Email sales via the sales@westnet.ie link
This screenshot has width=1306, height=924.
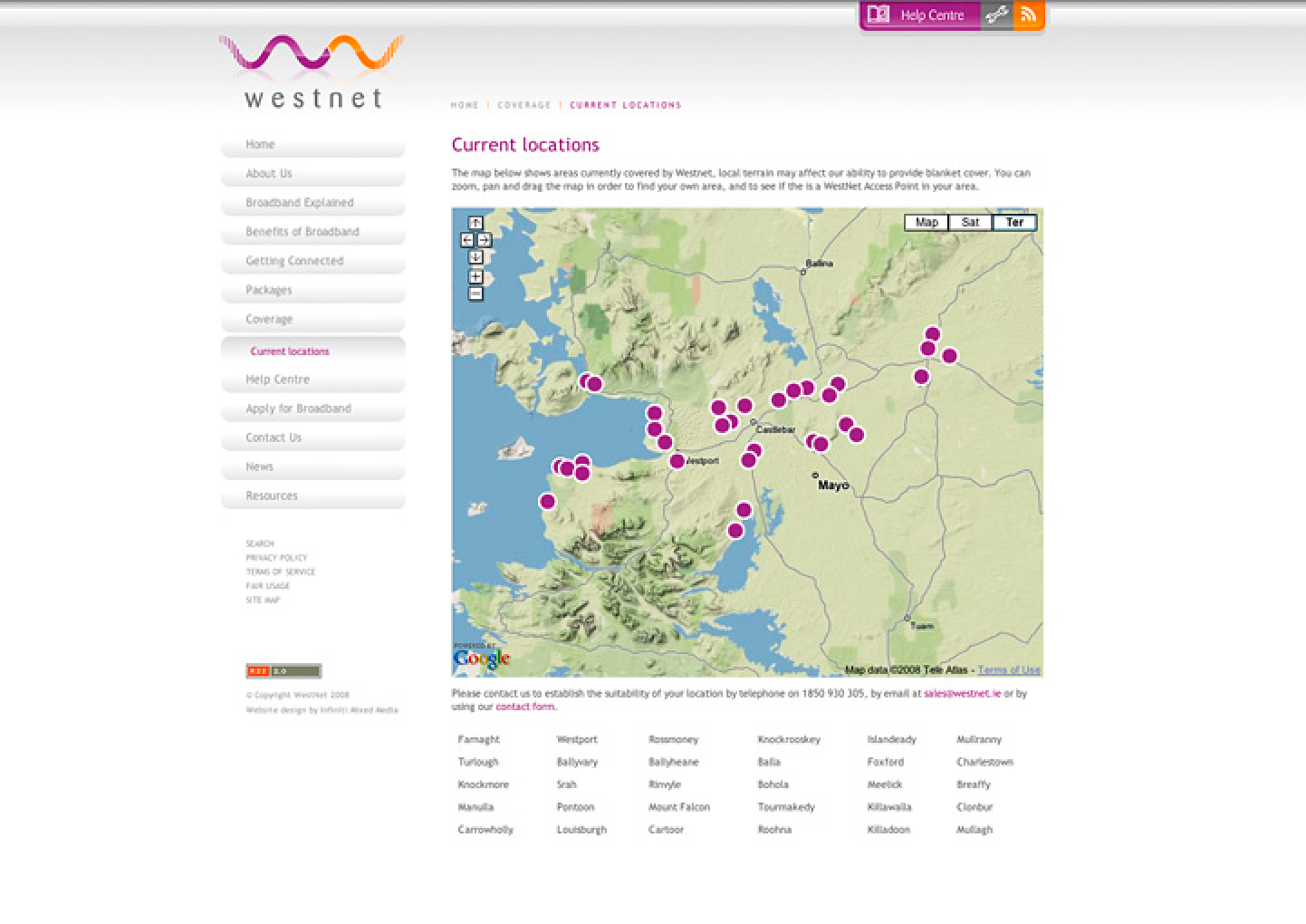click(x=963, y=693)
